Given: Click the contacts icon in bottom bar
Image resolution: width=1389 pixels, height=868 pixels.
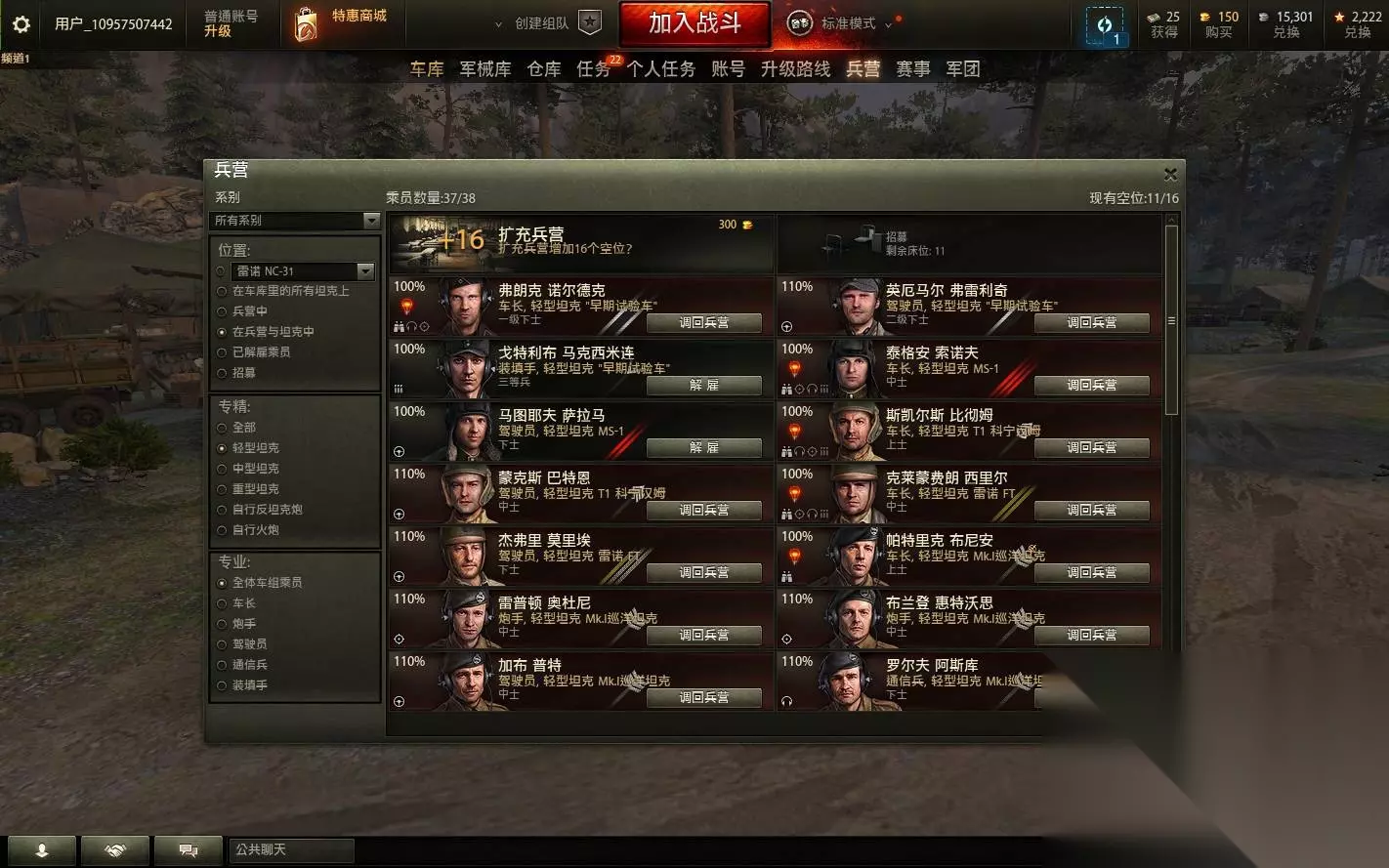Looking at the screenshot, I should [42, 850].
